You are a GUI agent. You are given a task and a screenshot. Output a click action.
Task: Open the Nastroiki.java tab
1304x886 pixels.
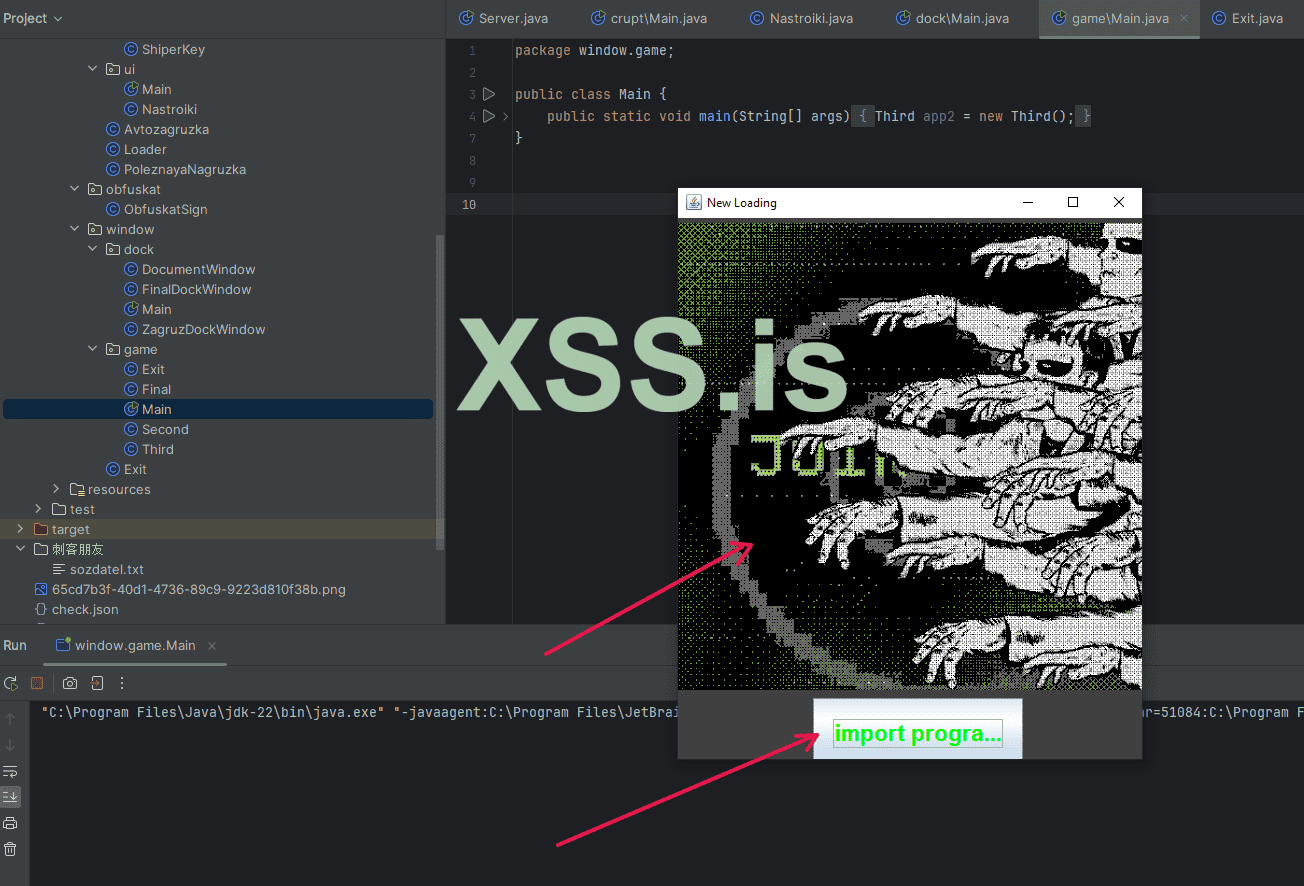(x=800, y=18)
